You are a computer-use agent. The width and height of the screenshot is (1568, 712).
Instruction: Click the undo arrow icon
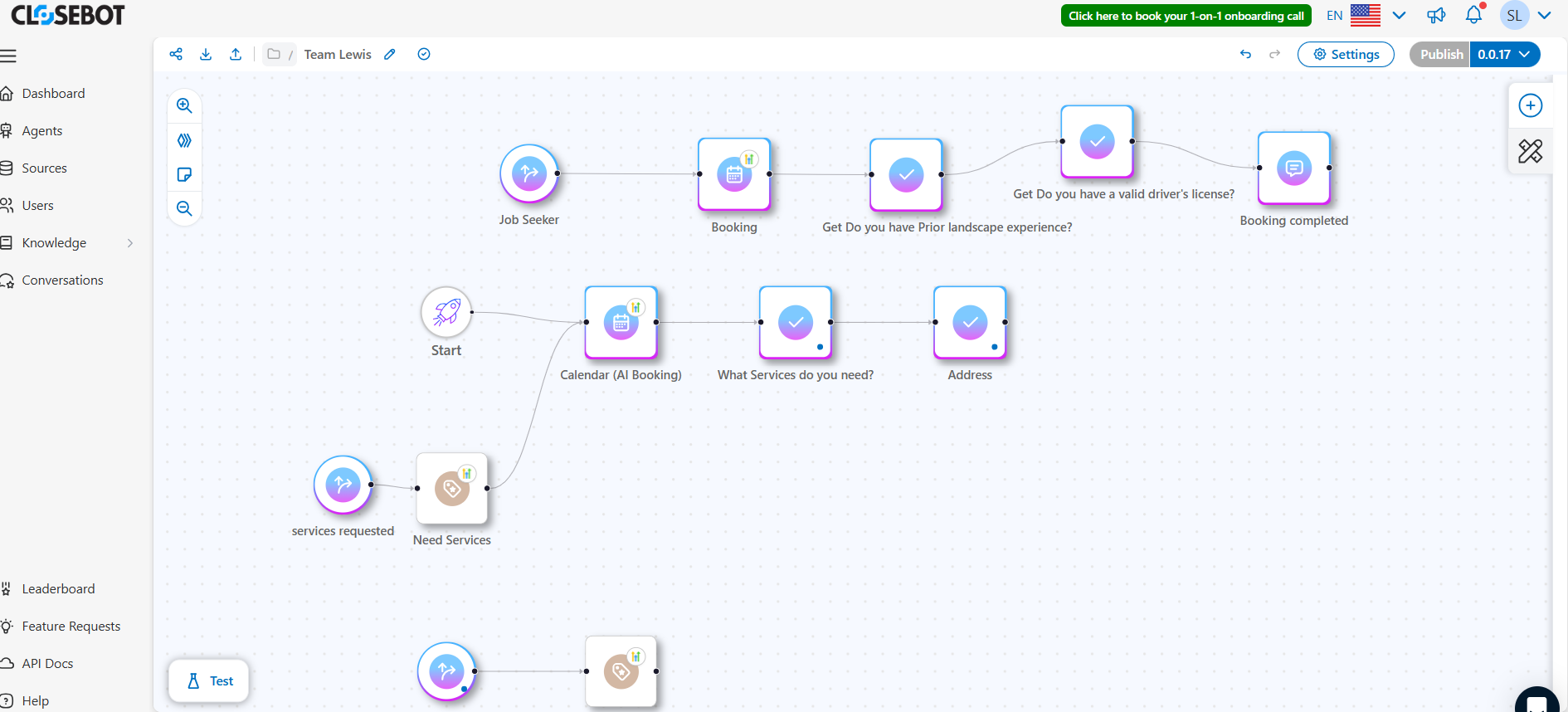click(x=1245, y=54)
